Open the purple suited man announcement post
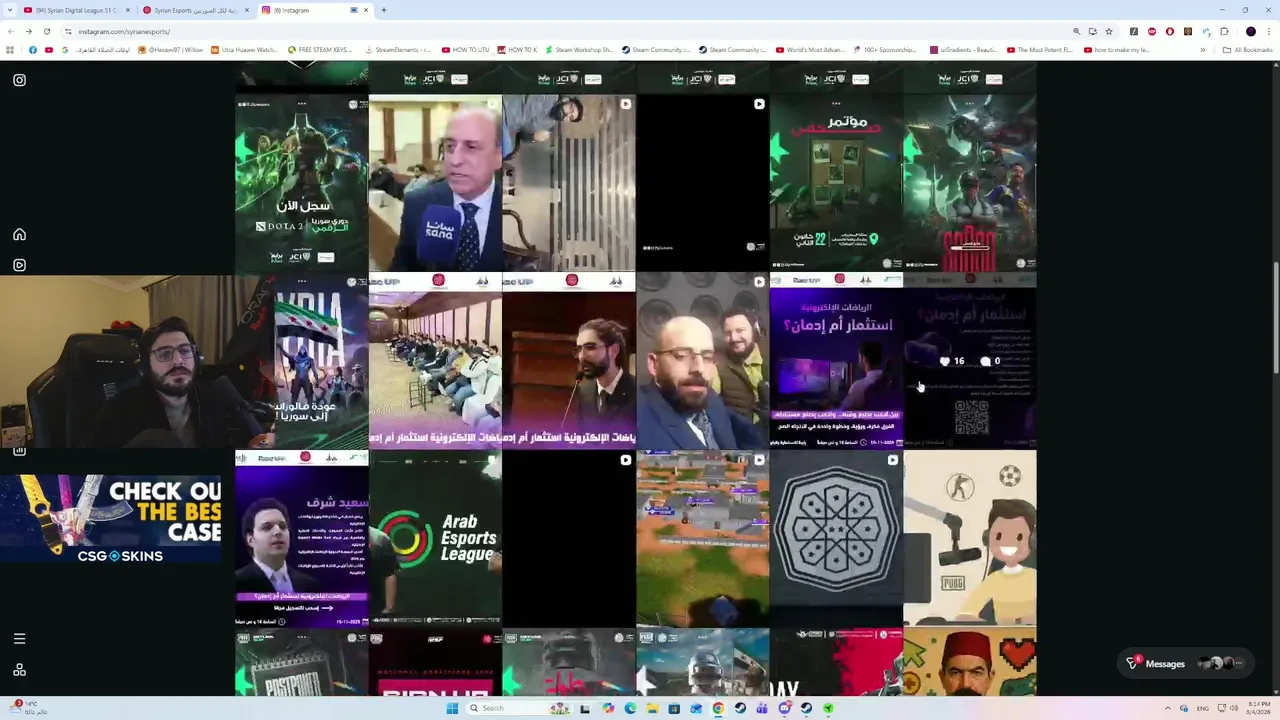 click(x=301, y=539)
